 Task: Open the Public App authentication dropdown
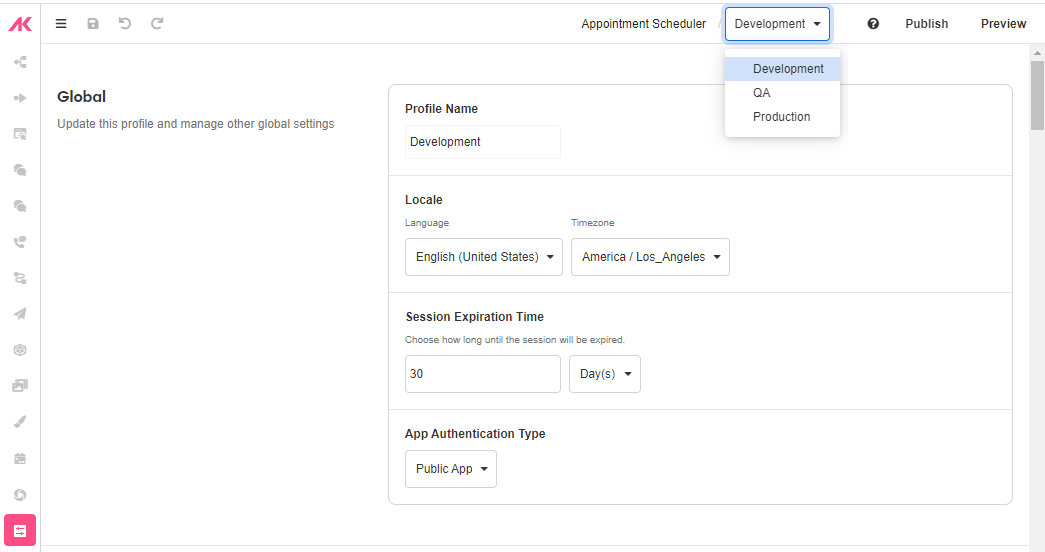[451, 469]
